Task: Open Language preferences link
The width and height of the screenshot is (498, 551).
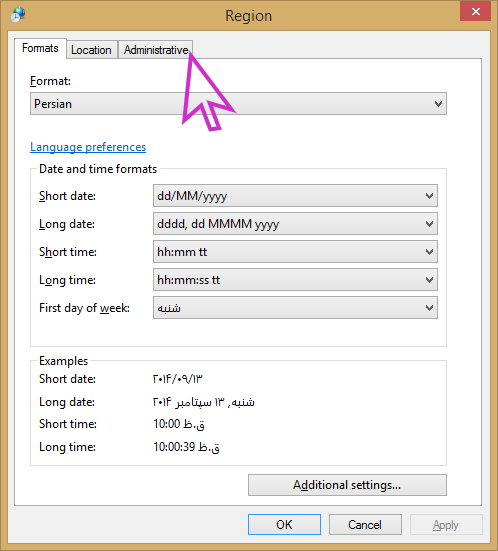Action: 88,147
